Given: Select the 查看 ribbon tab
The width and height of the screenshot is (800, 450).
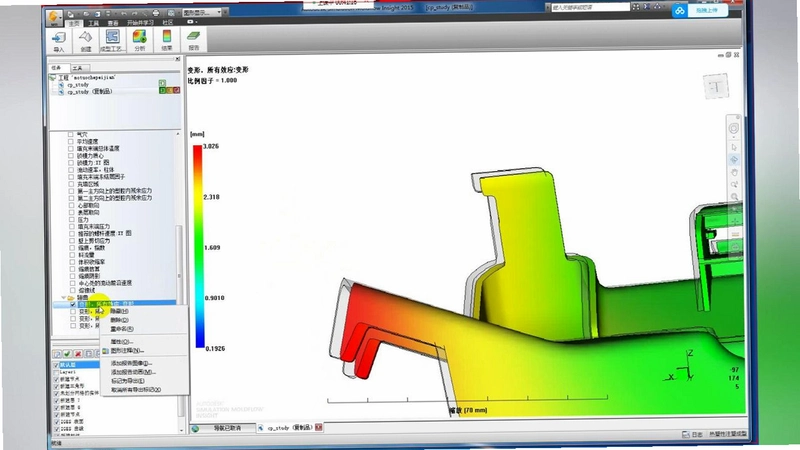Looking at the screenshot, I should [x=113, y=23].
